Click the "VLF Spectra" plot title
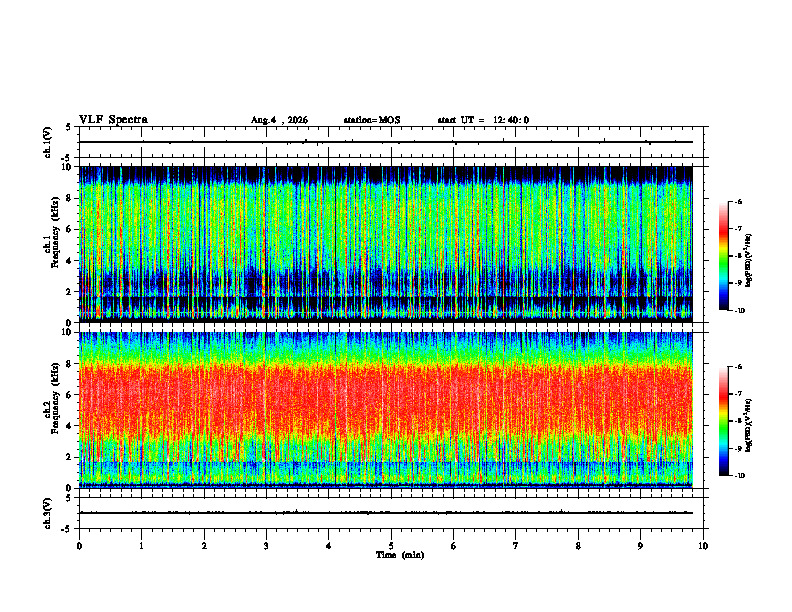This screenshot has height=612, width=792. point(113,120)
